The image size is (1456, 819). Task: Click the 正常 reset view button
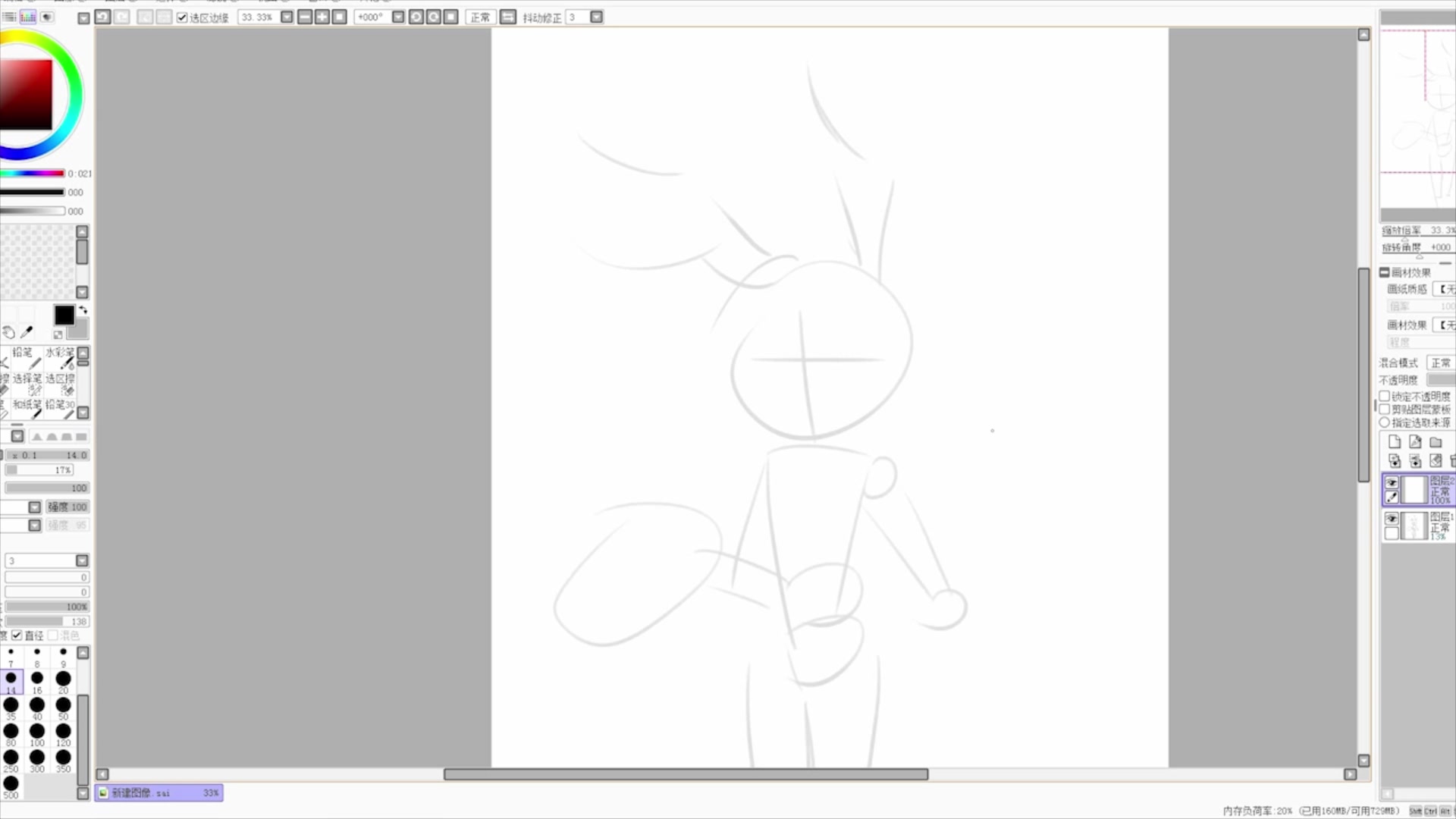(480, 17)
